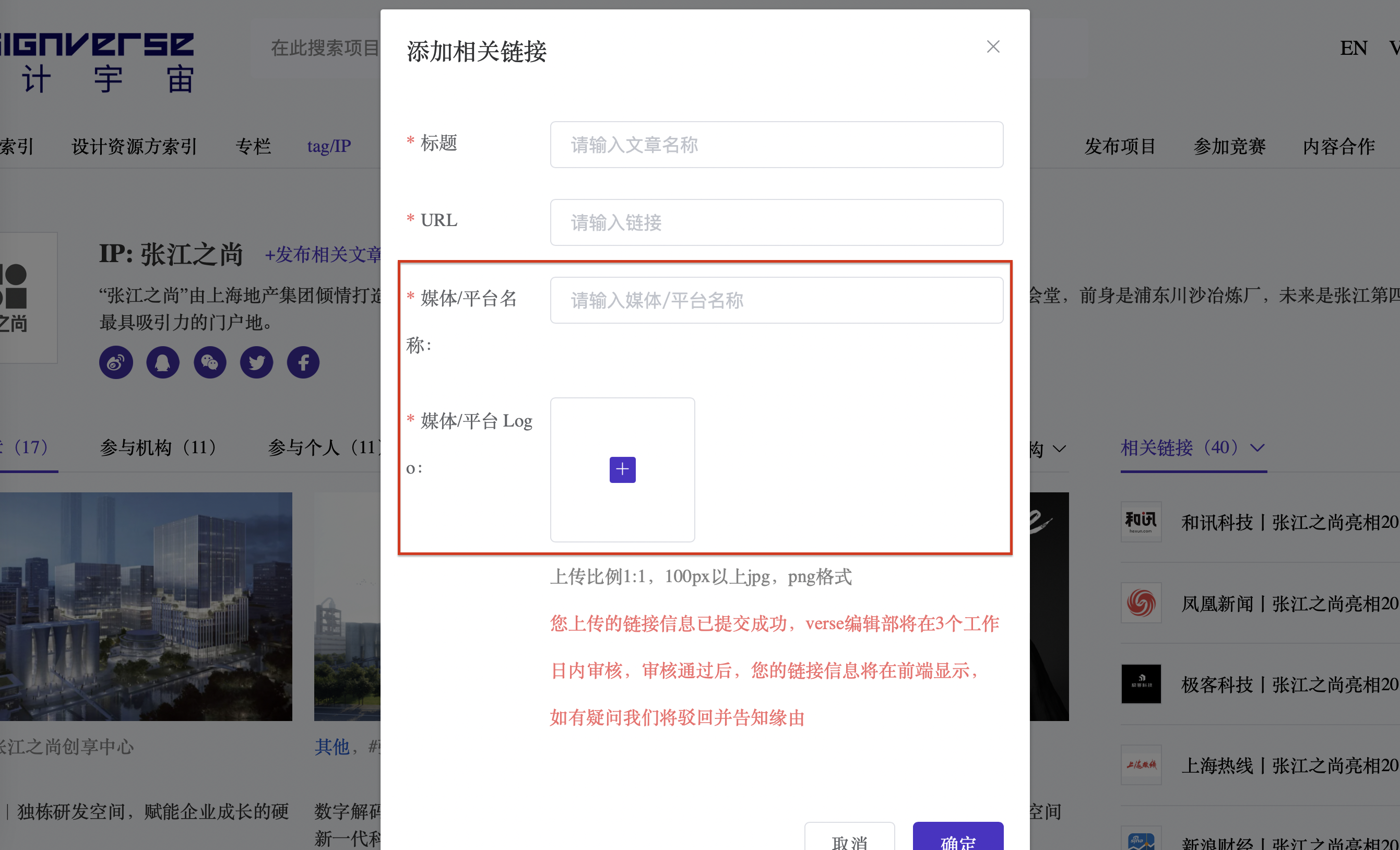
Task: Click the Facebook share icon
Action: [303, 362]
